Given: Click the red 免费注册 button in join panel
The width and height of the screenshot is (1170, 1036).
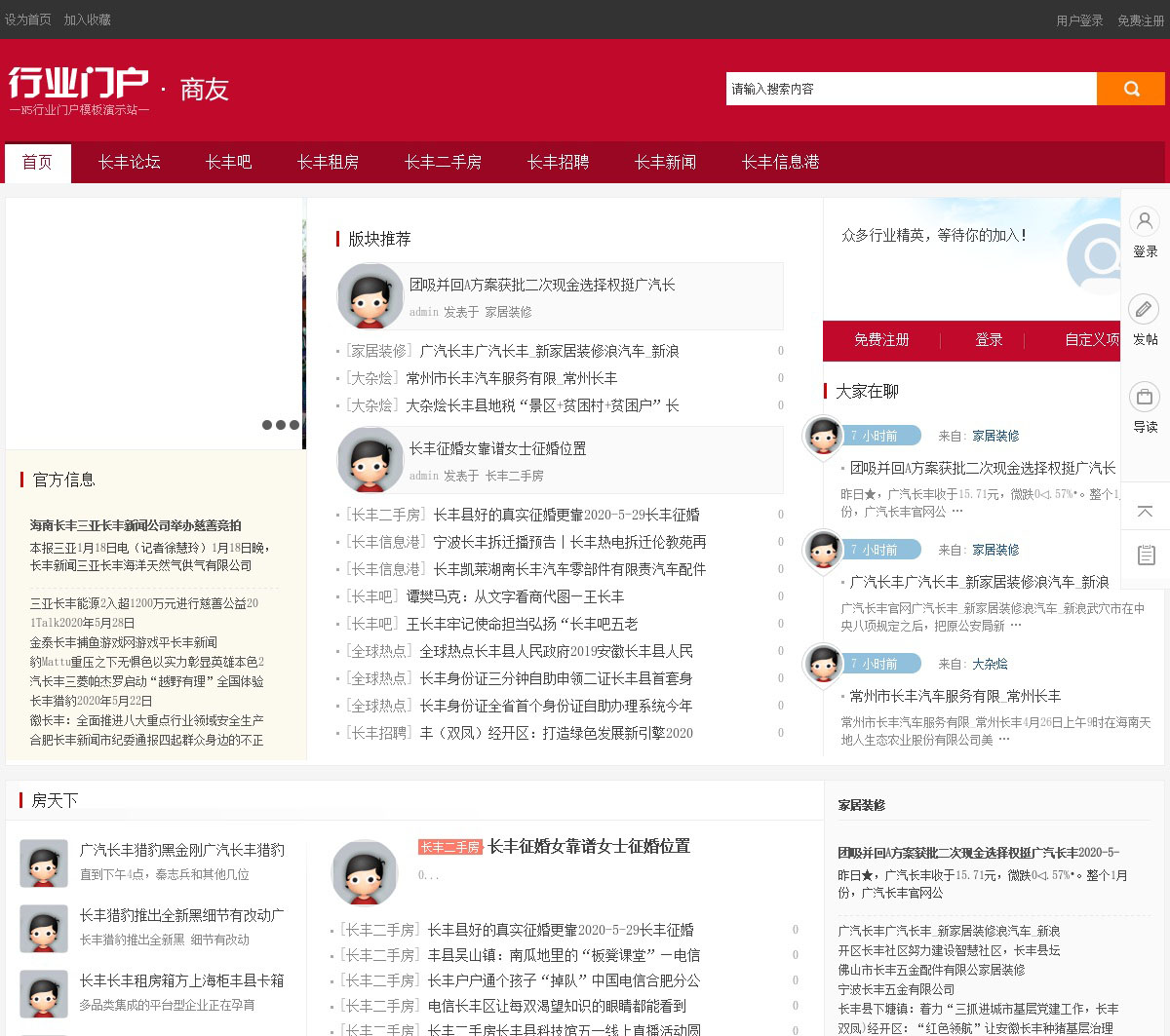Looking at the screenshot, I should point(881,339).
